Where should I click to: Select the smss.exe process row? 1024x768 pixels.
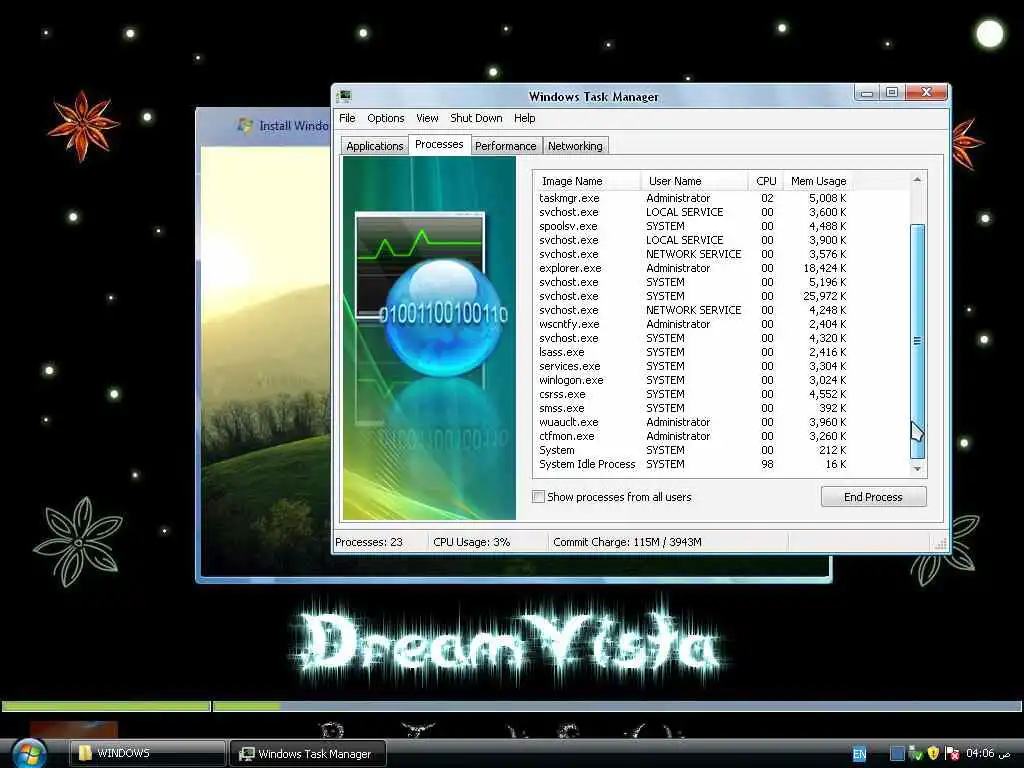coord(693,408)
